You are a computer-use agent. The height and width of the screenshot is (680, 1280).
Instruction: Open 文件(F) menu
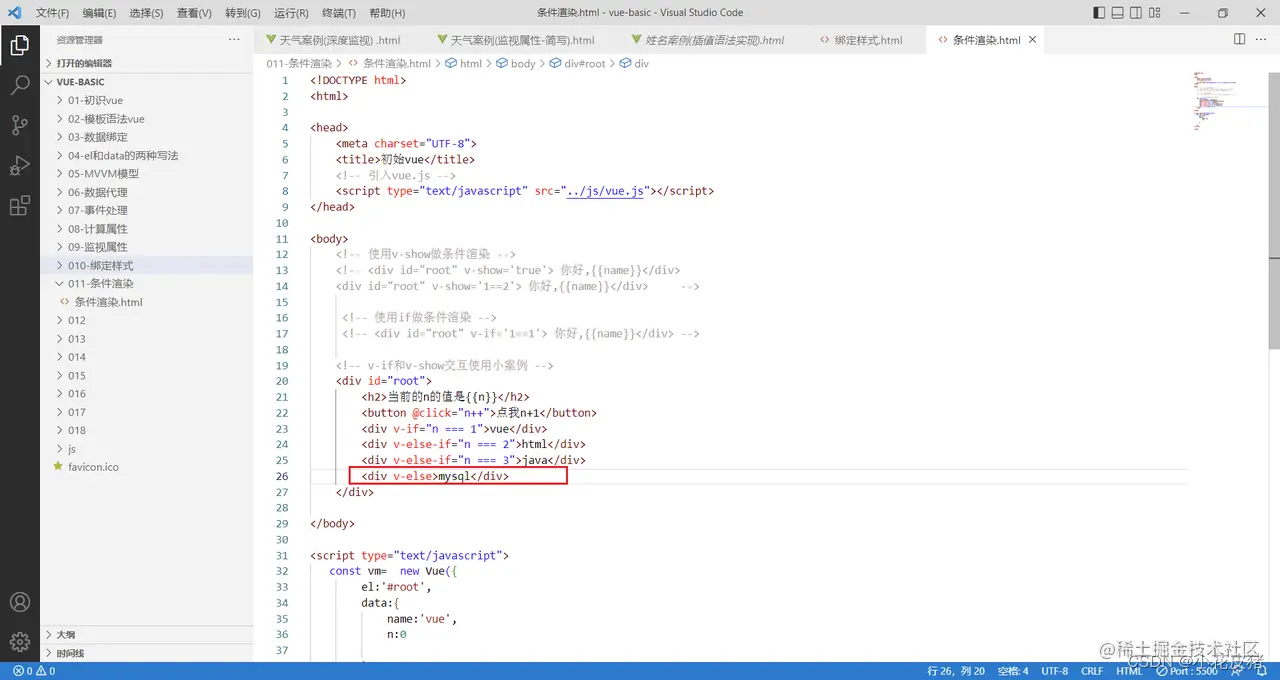(x=52, y=13)
